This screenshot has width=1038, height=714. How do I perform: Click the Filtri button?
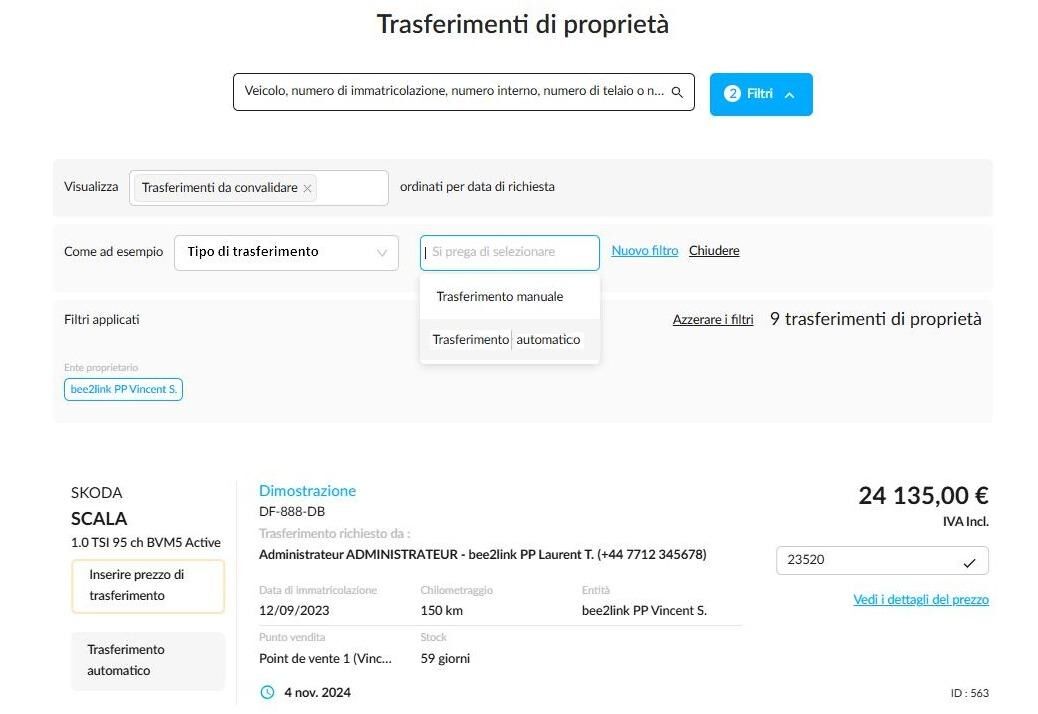(761, 94)
